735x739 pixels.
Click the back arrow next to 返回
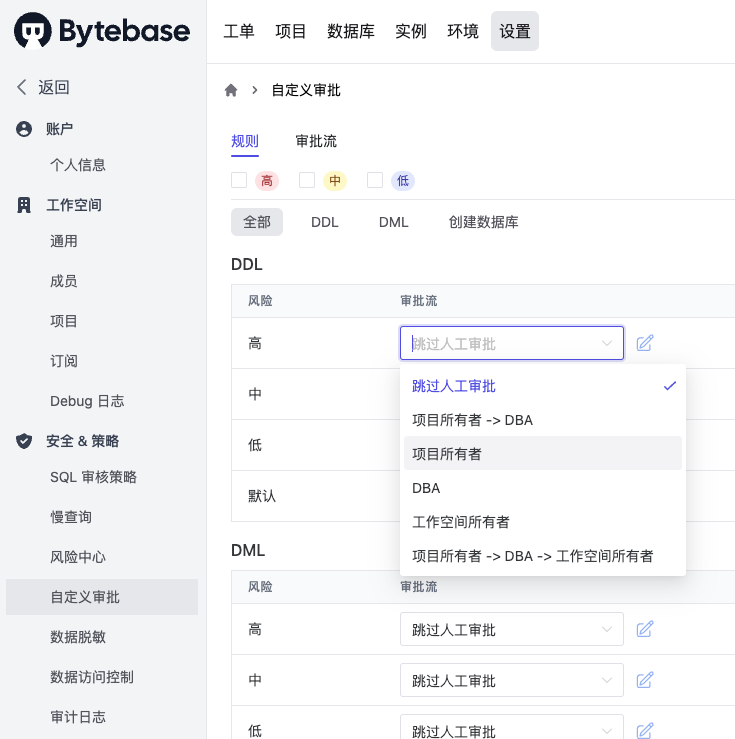22,87
